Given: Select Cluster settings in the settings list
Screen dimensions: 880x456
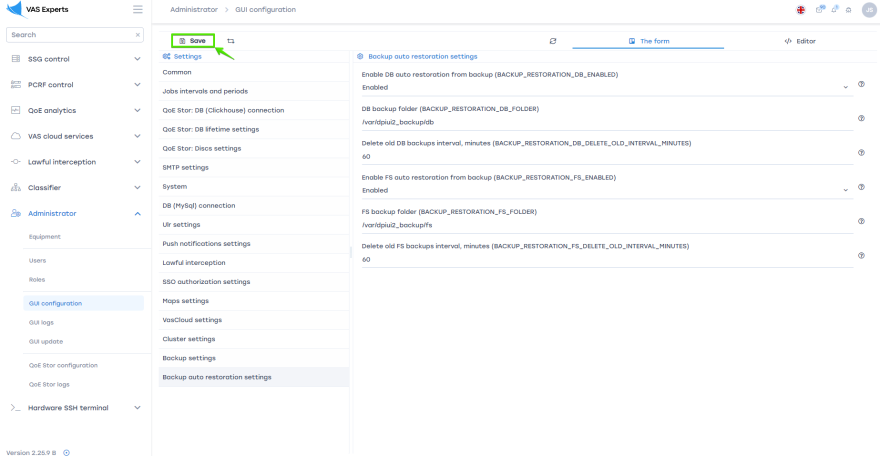Looking at the screenshot, I should [x=189, y=339].
